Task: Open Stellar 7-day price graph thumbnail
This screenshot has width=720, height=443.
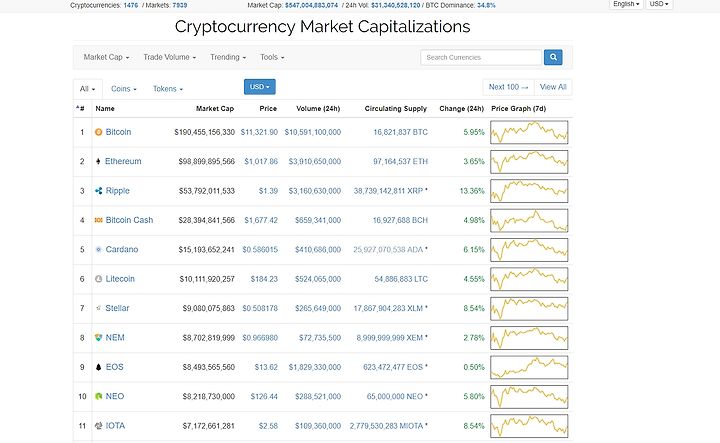Action: [x=529, y=308]
